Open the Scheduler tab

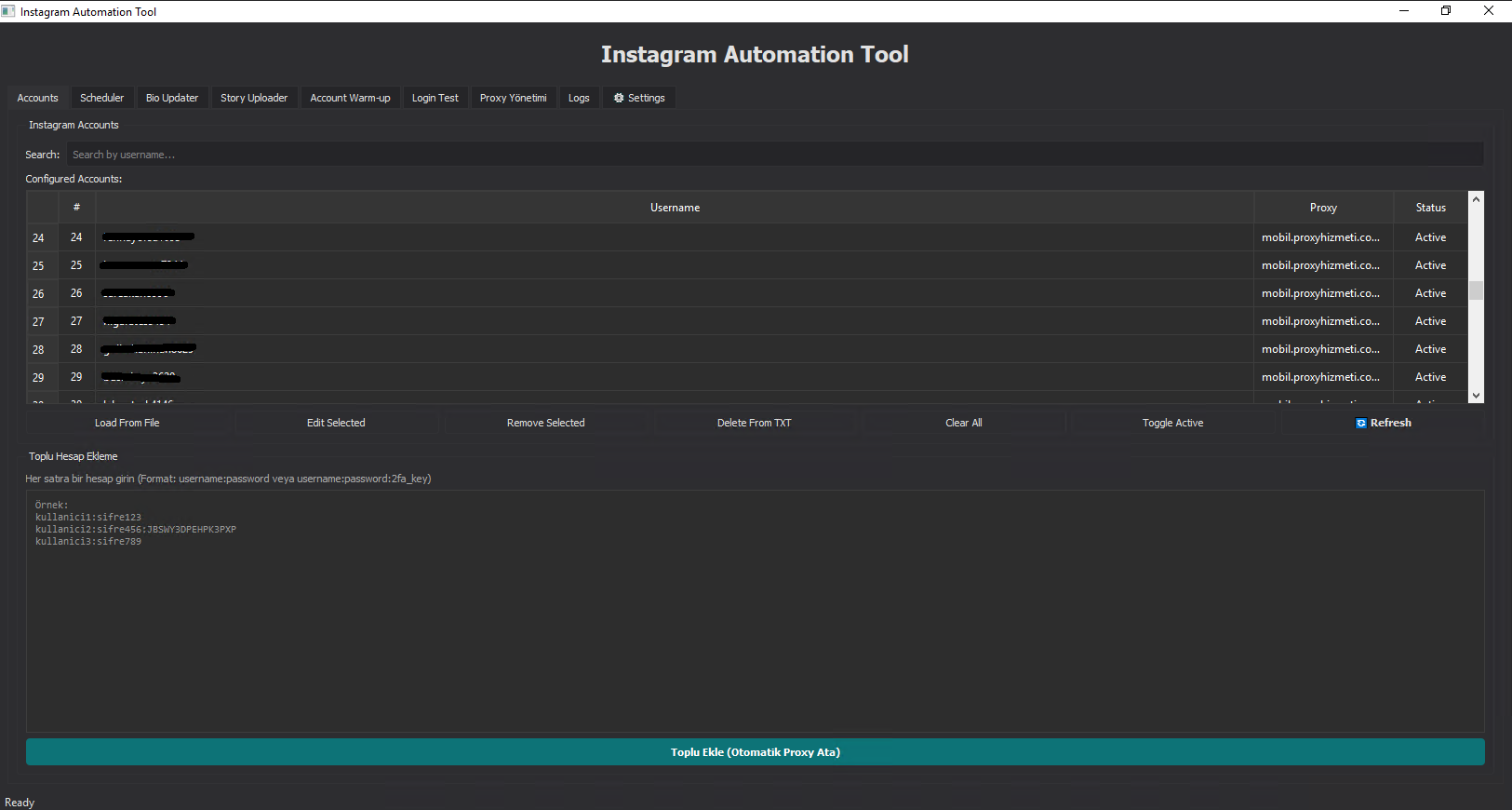coord(101,98)
